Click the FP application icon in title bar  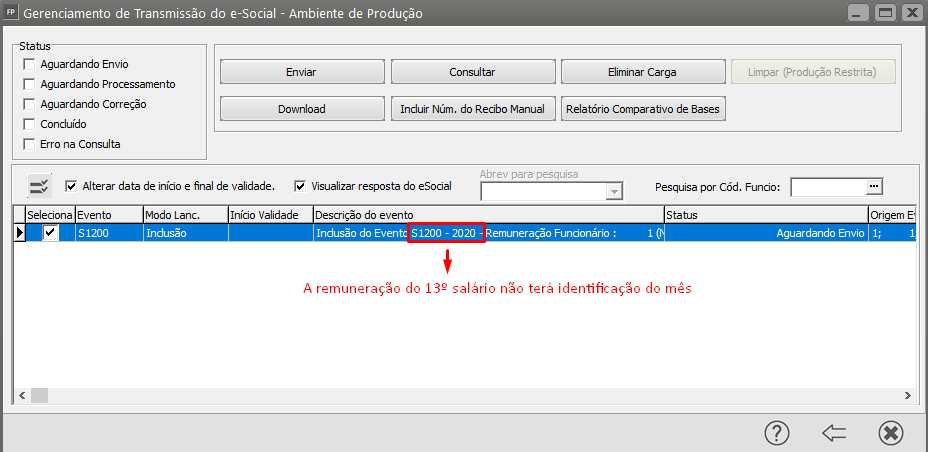tap(11, 12)
